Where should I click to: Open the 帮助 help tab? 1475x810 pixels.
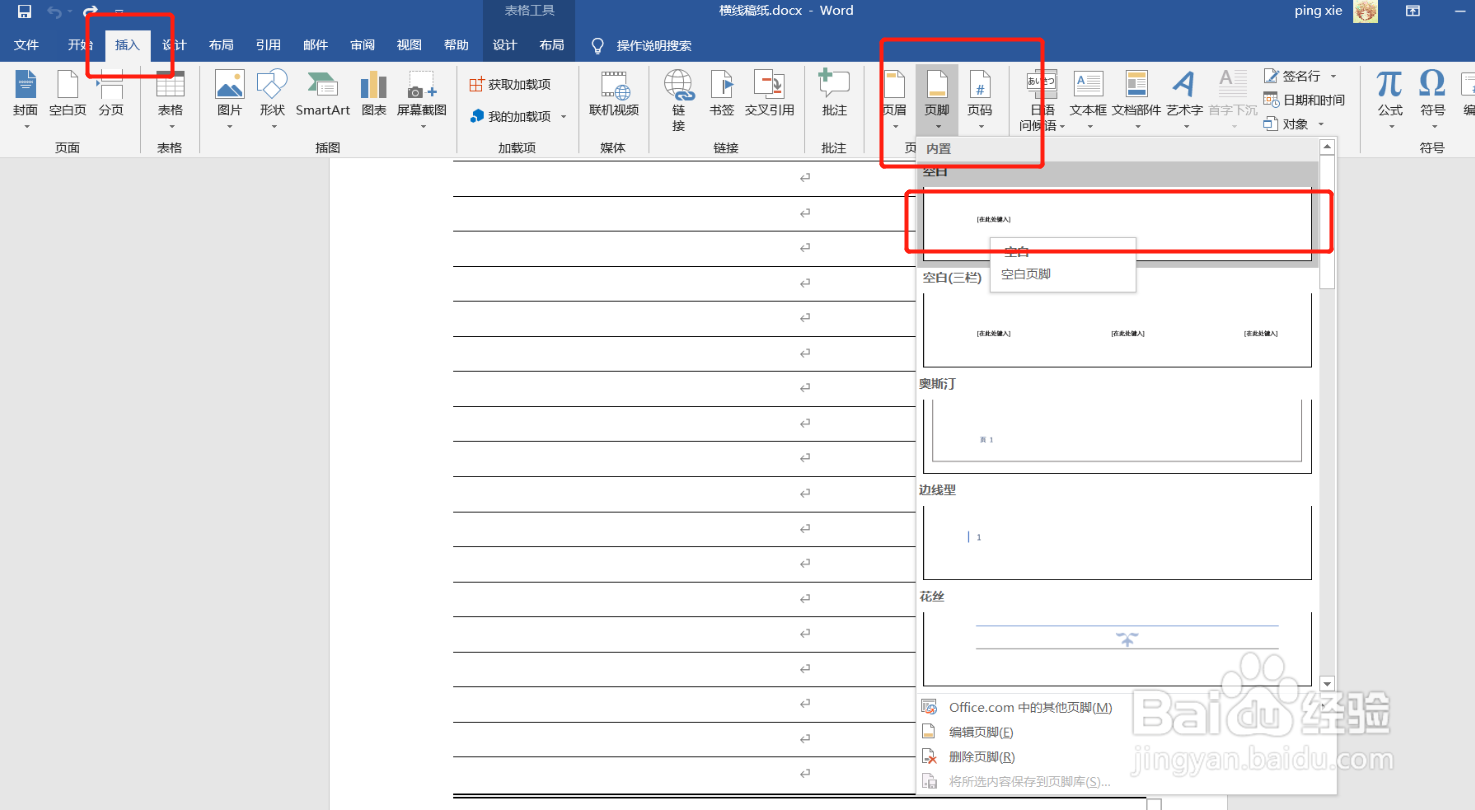point(456,45)
